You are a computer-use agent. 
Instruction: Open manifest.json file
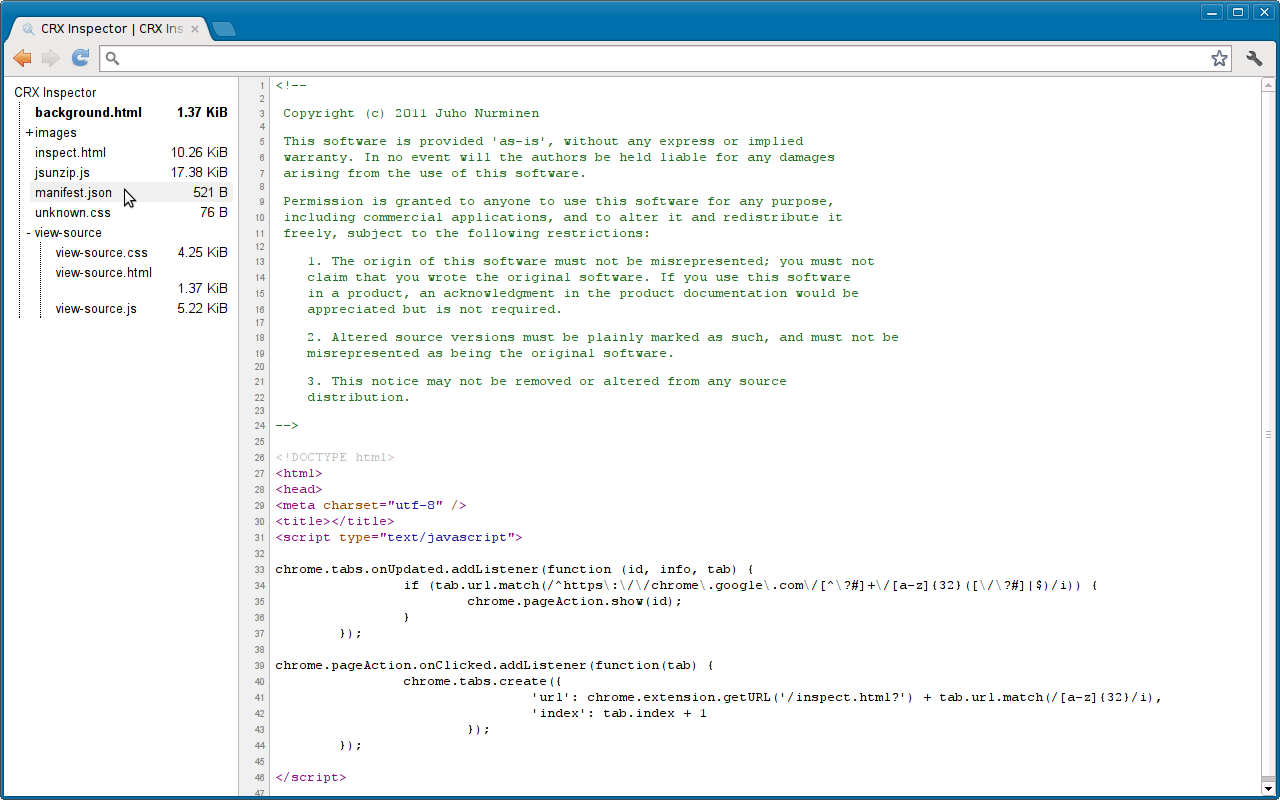point(73,193)
